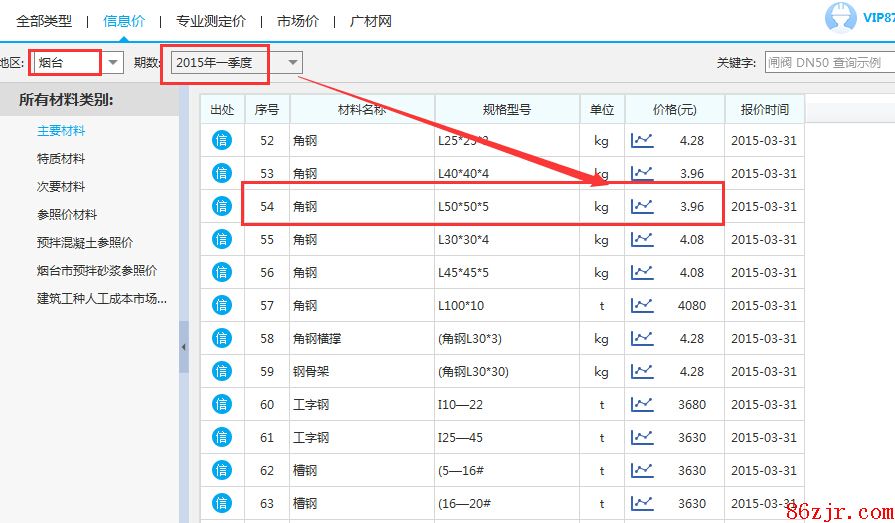
Task: Click the 价格(元) column header
Action: [x=674, y=109]
